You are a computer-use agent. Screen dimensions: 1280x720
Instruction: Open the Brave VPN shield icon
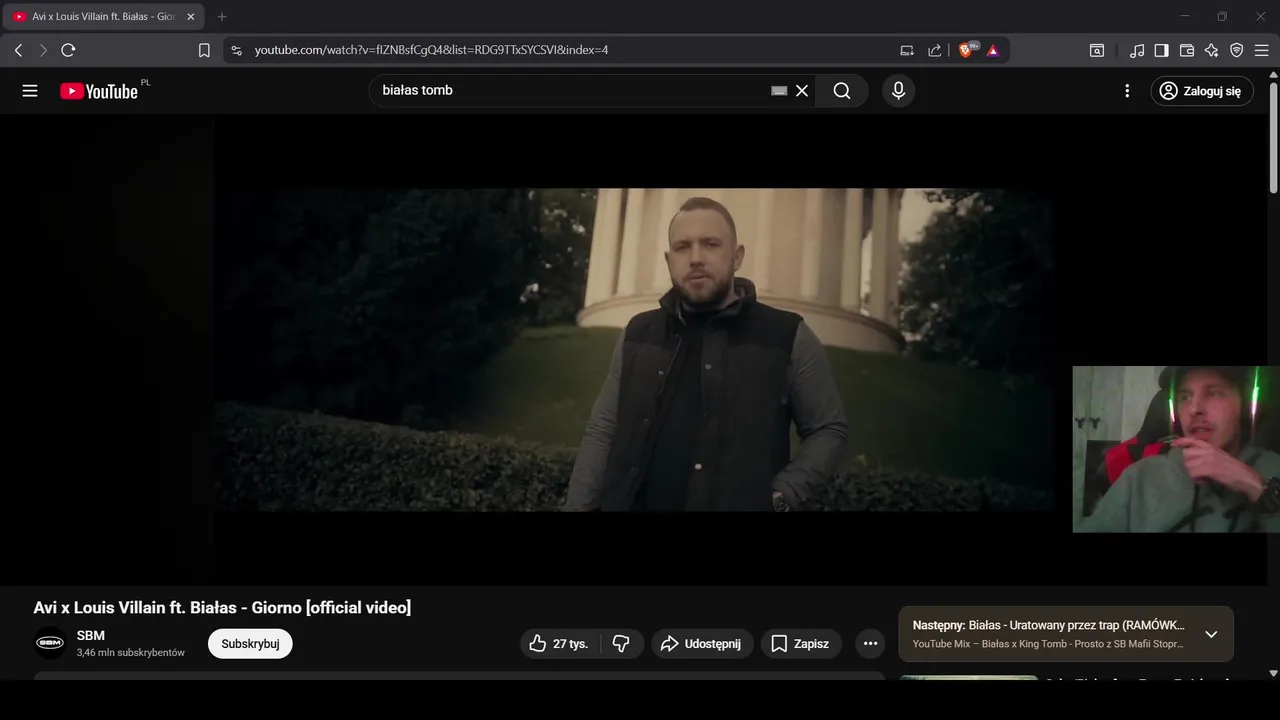pos(1237,50)
